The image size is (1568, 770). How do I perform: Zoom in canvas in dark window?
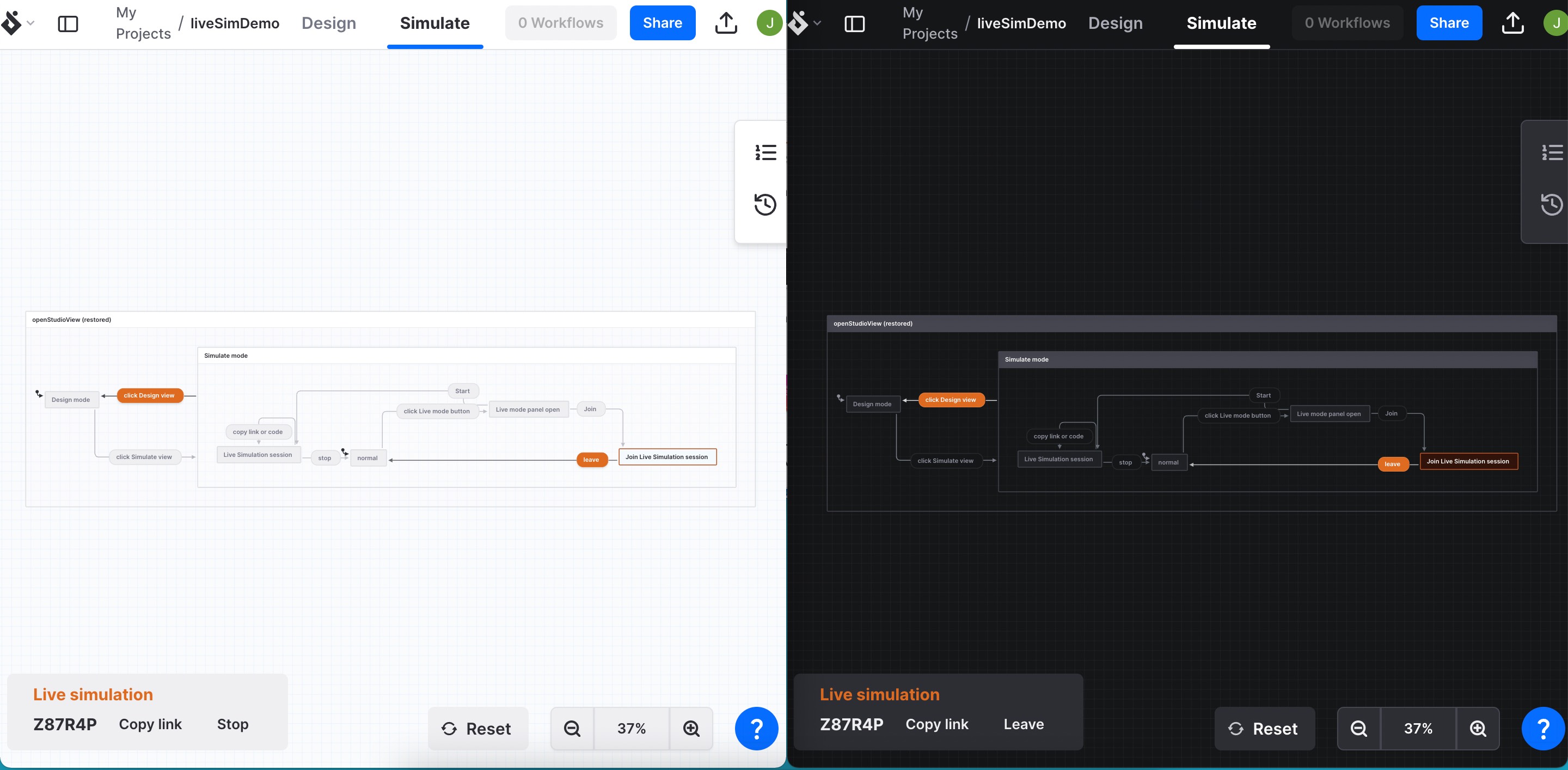coord(1477,728)
